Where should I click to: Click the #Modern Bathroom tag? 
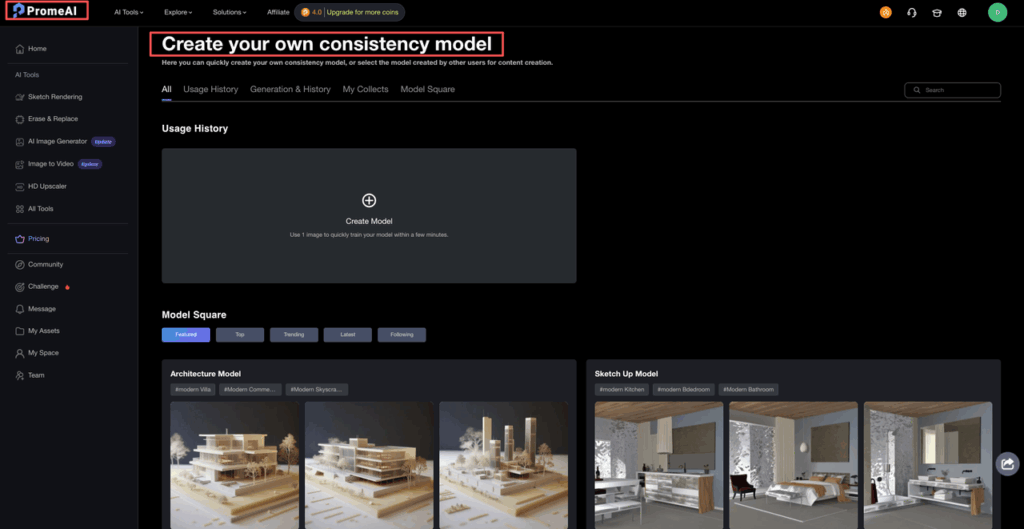(x=748, y=390)
